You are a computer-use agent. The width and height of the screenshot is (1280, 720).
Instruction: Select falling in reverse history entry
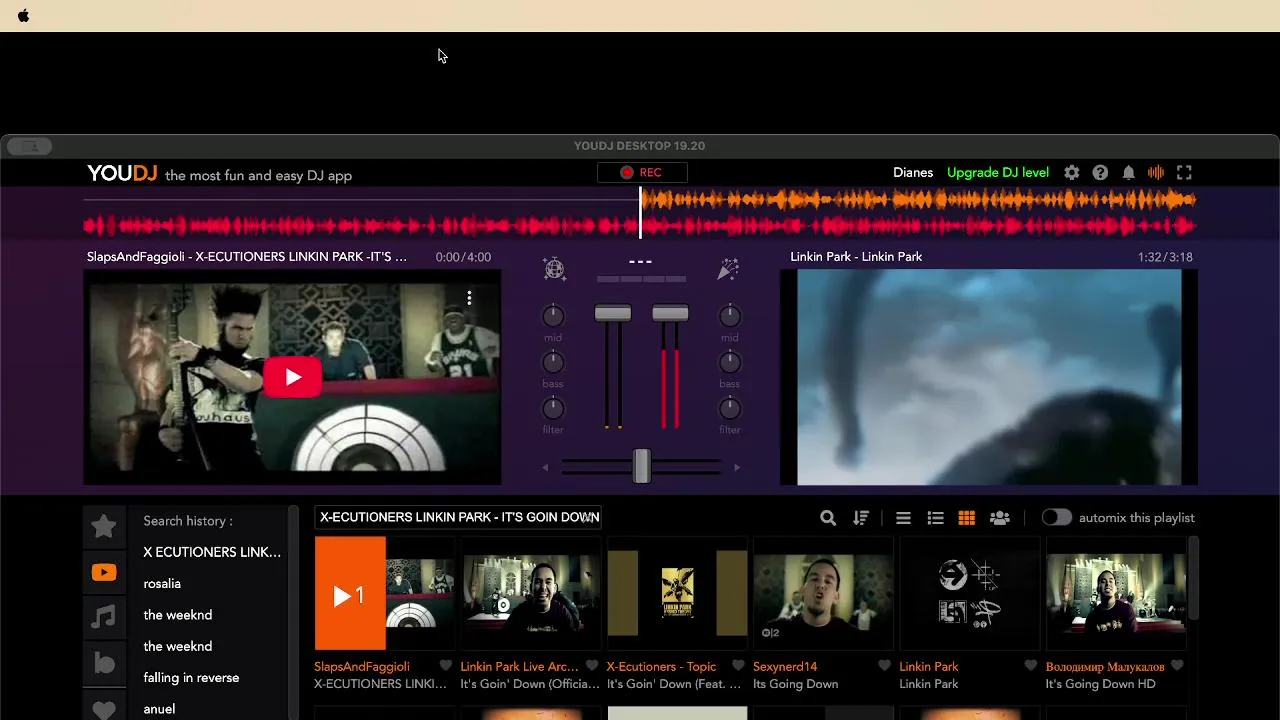[x=191, y=677]
